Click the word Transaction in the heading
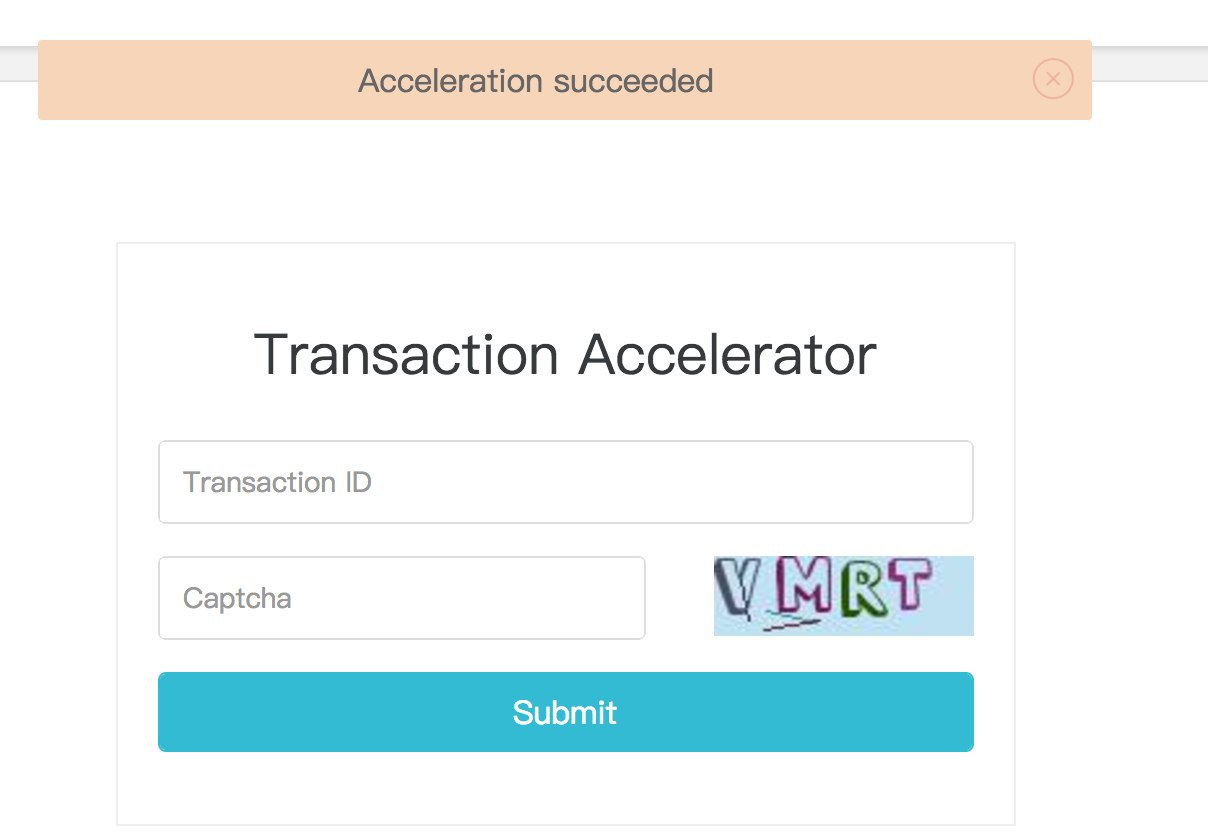 coord(406,354)
